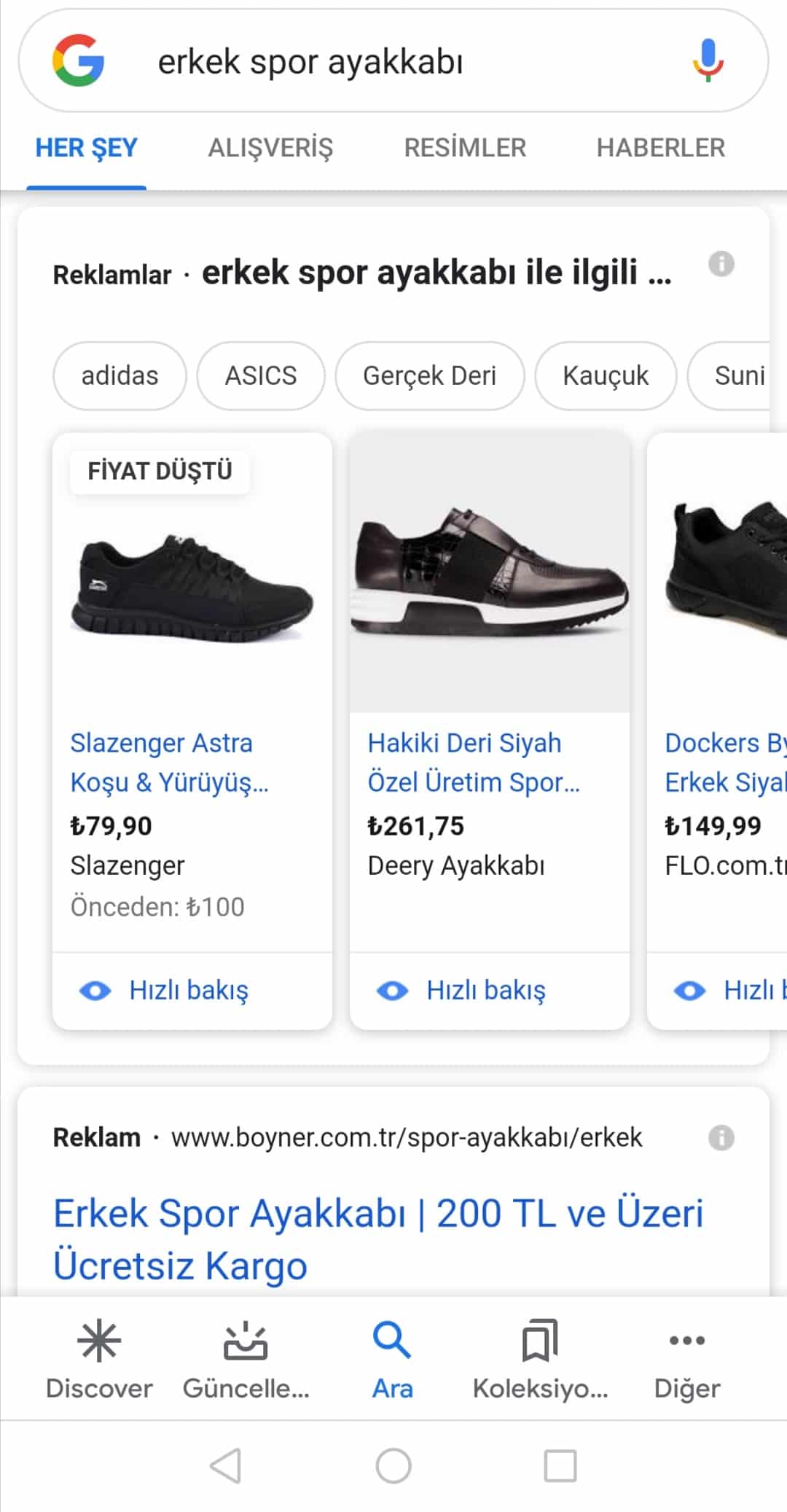
Task: Switch to the ALIŞVERİŞ tab
Action: (270, 147)
